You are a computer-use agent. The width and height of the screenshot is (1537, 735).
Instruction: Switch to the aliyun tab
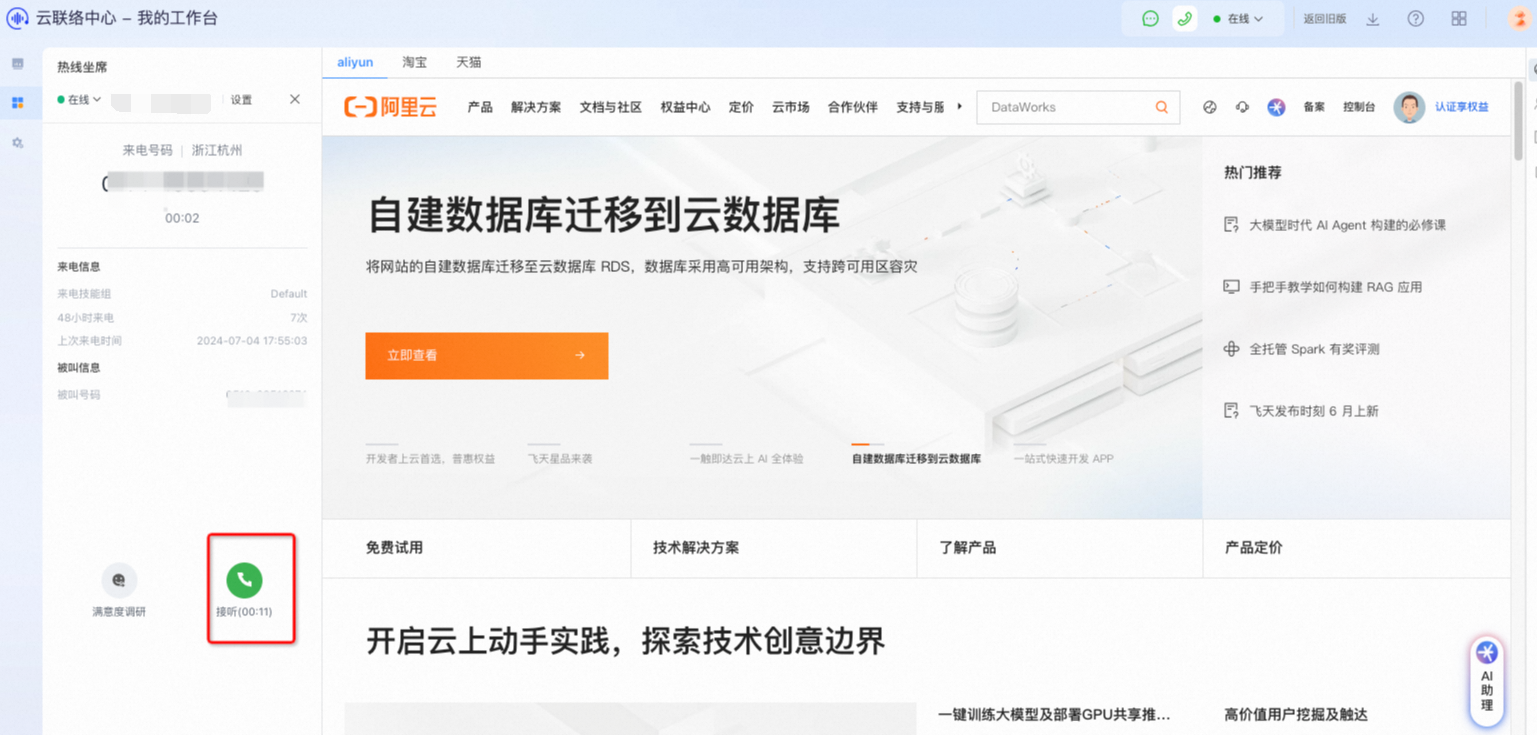coord(355,62)
